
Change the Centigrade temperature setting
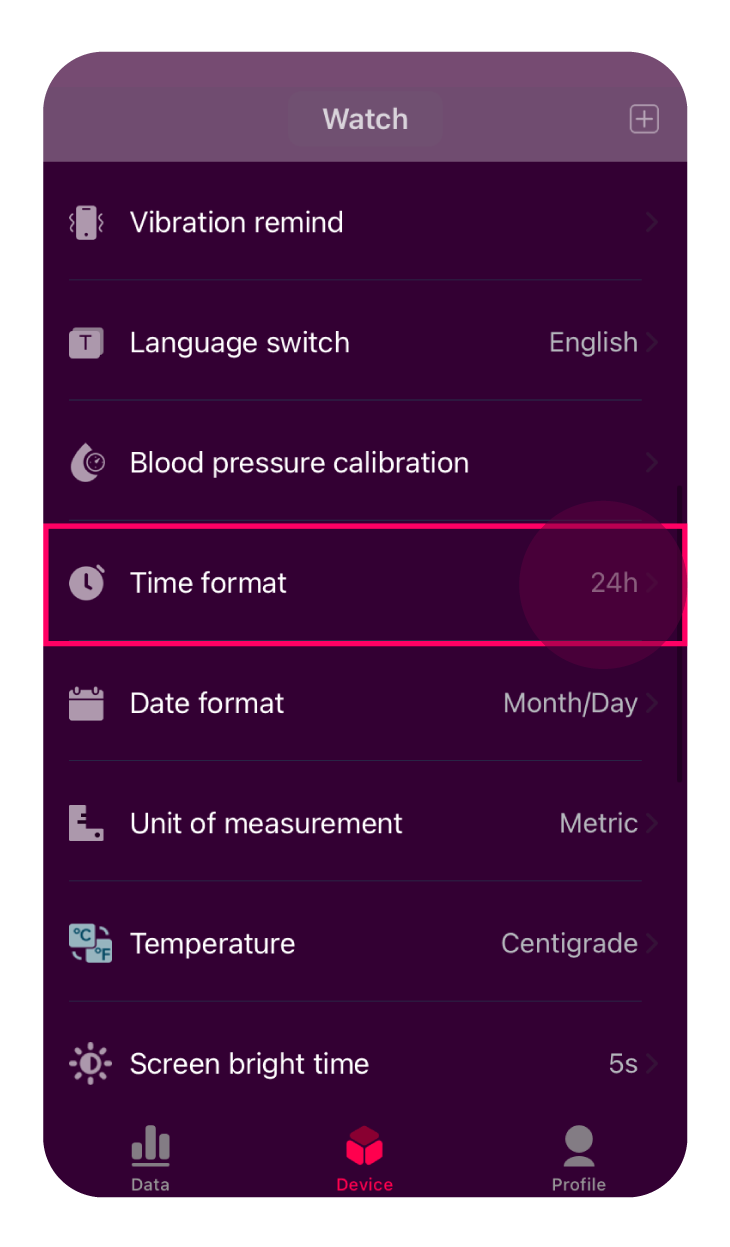point(570,944)
